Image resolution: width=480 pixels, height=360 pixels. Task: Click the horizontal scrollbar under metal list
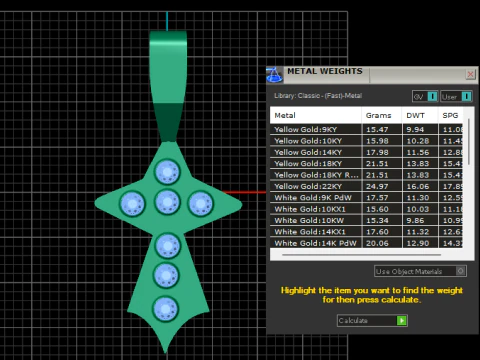pyautogui.click(x=361, y=255)
